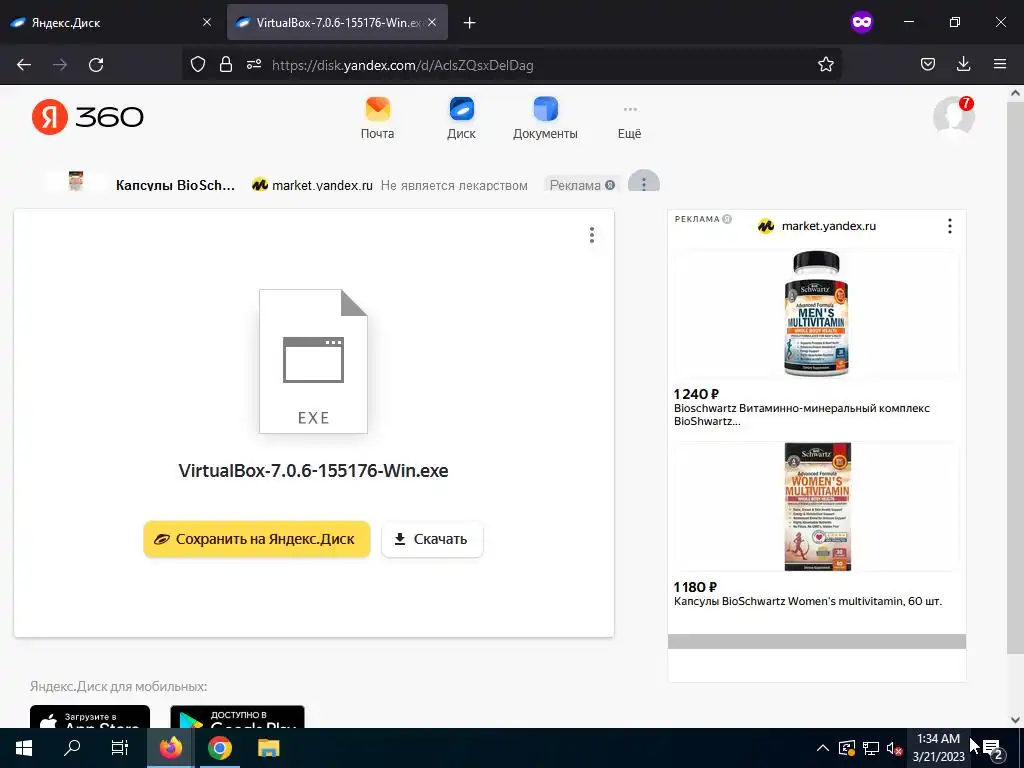The height and width of the screenshot is (768, 1024).
Task: Open the Диск service icon
Action: pyautogui.click(x=461, y=118)
